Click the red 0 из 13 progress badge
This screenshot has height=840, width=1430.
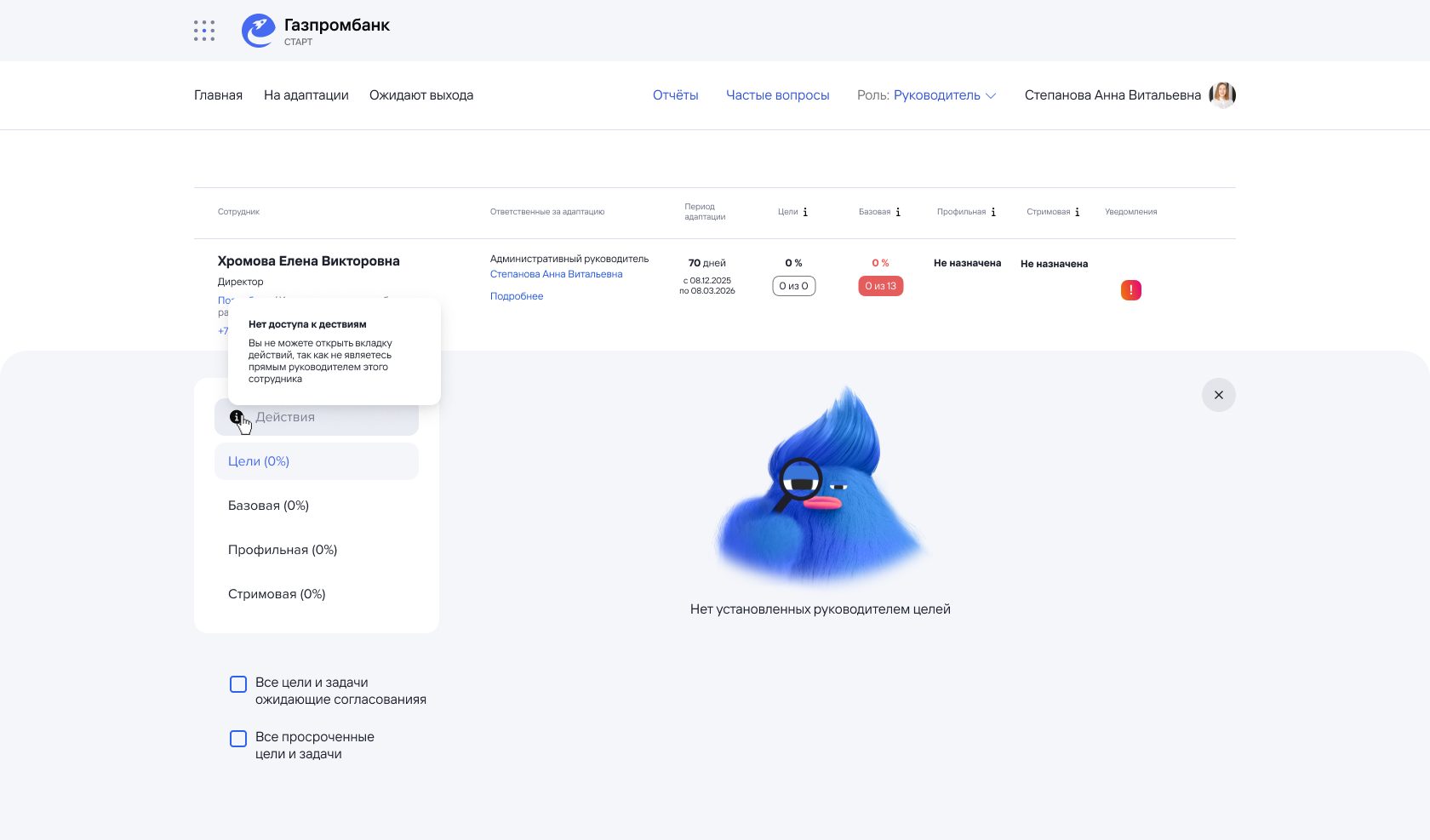coord(880,286)
